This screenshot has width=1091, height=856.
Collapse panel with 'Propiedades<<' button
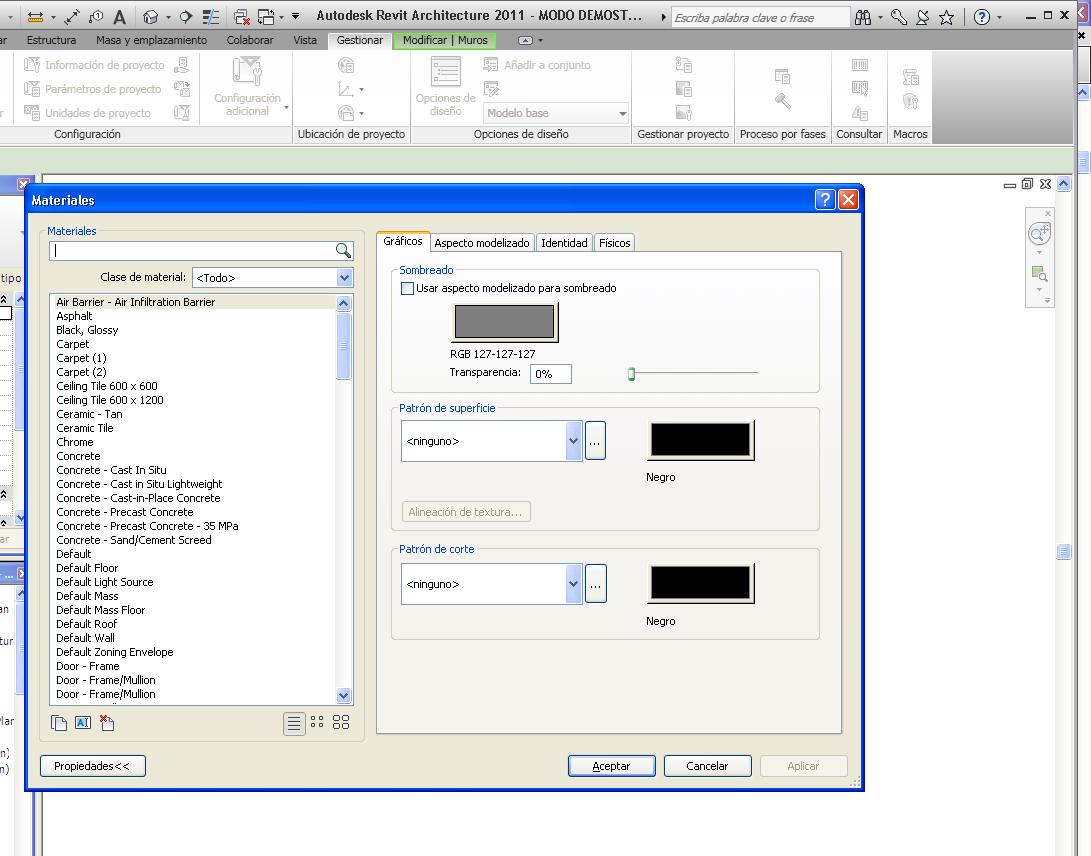click(x=92, y=766)
